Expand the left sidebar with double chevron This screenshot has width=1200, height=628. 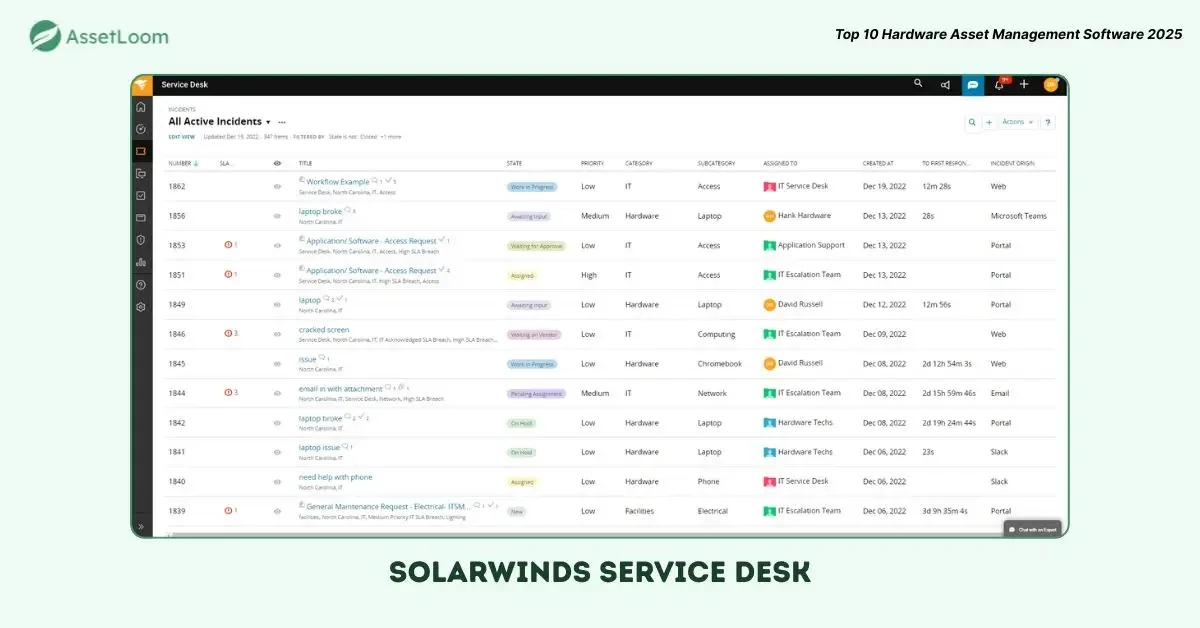[x=141, y=526]
